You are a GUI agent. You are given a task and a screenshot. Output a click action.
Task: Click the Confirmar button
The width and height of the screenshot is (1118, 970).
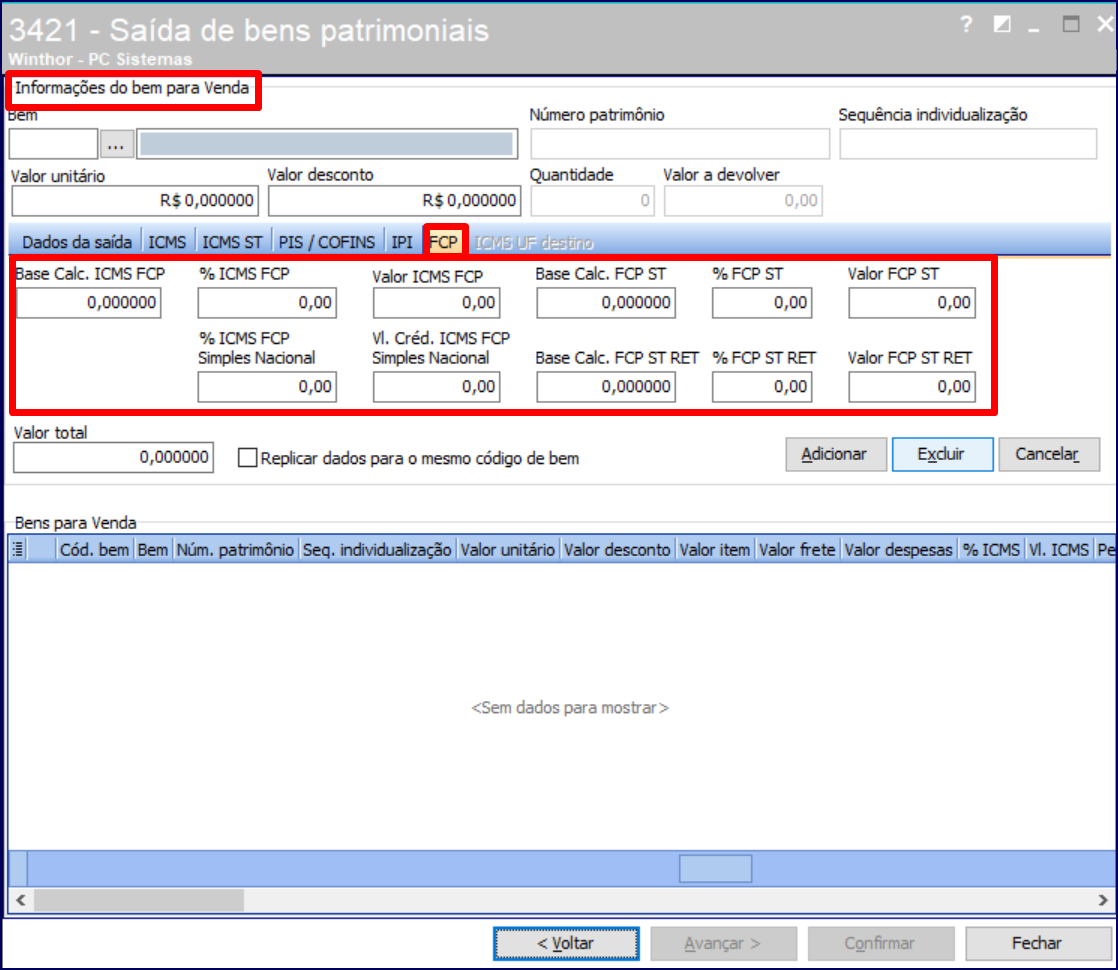pos(881,944)
